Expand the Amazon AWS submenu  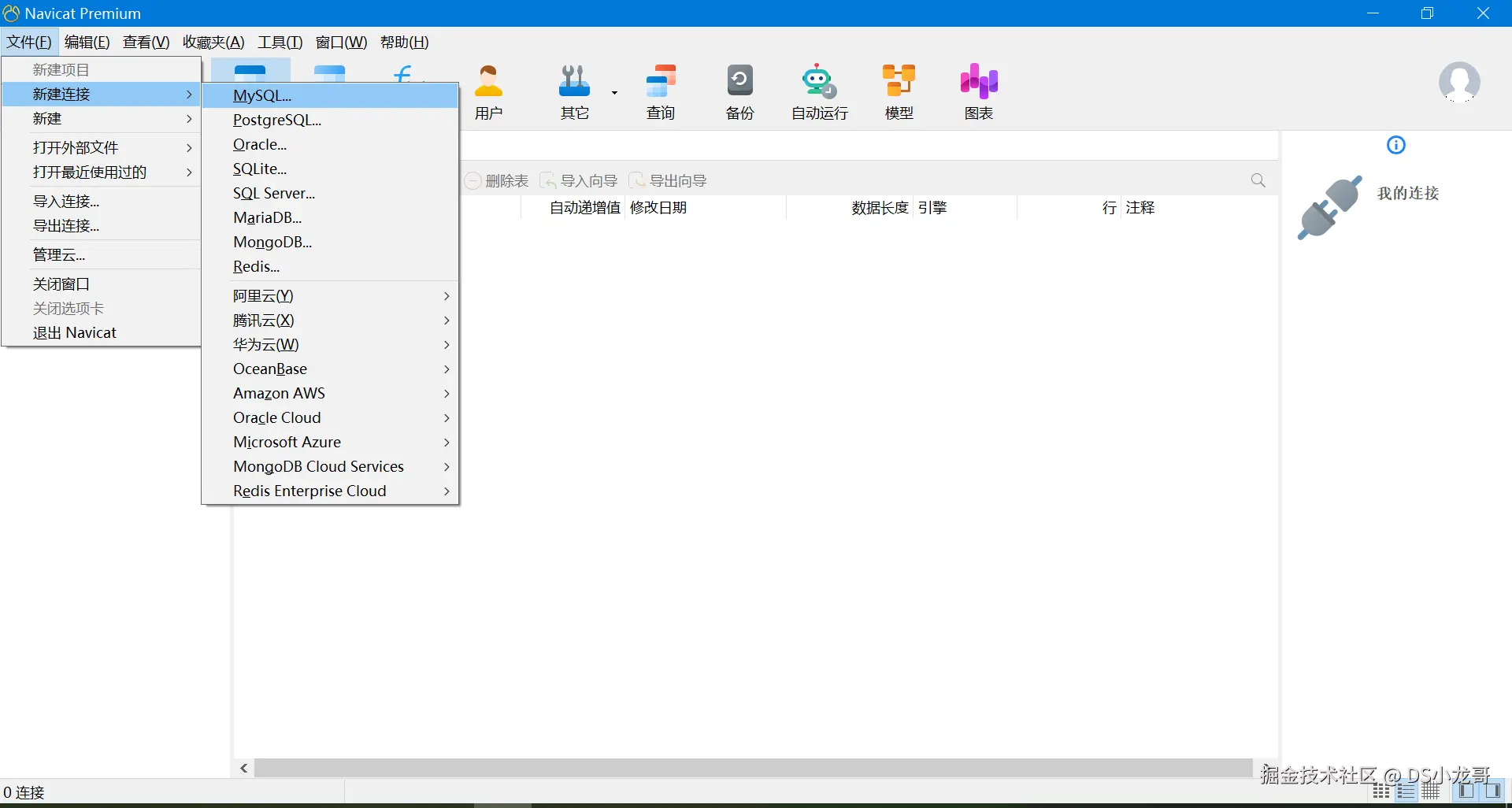[x=331, y=394]
